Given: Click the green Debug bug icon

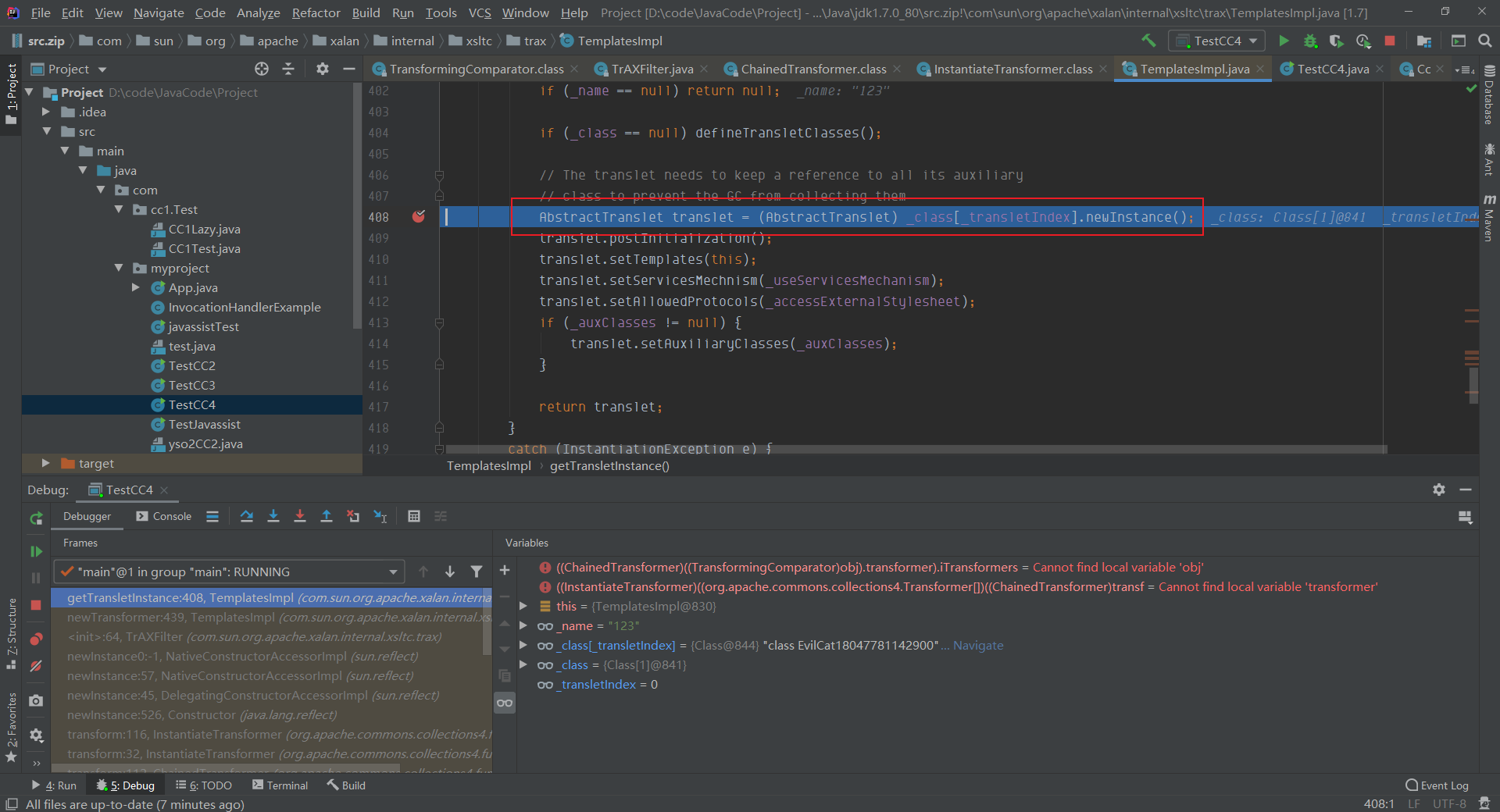Looking at the screenshot, I should (x=1310, y=41).
